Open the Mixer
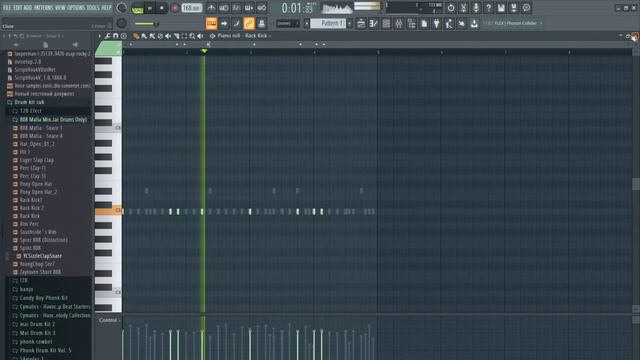Viewport: 640px width, 360px height. tap(399, 24)
